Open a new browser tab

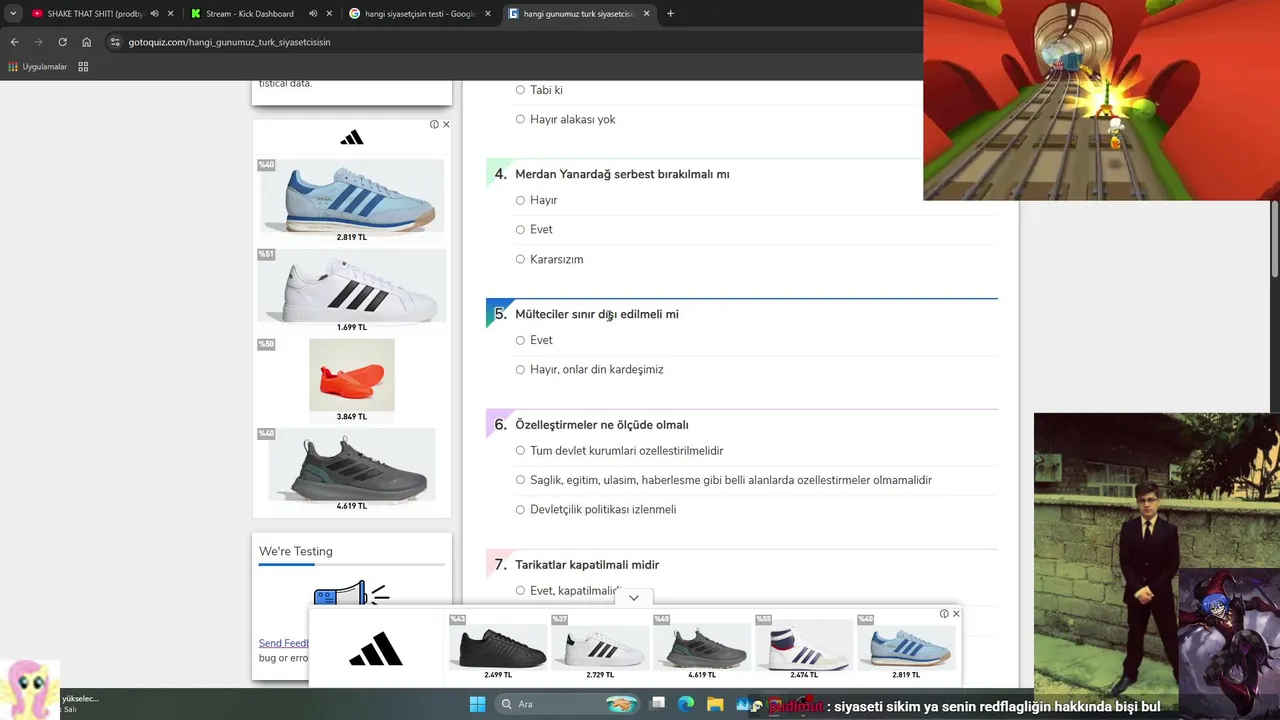670,14
